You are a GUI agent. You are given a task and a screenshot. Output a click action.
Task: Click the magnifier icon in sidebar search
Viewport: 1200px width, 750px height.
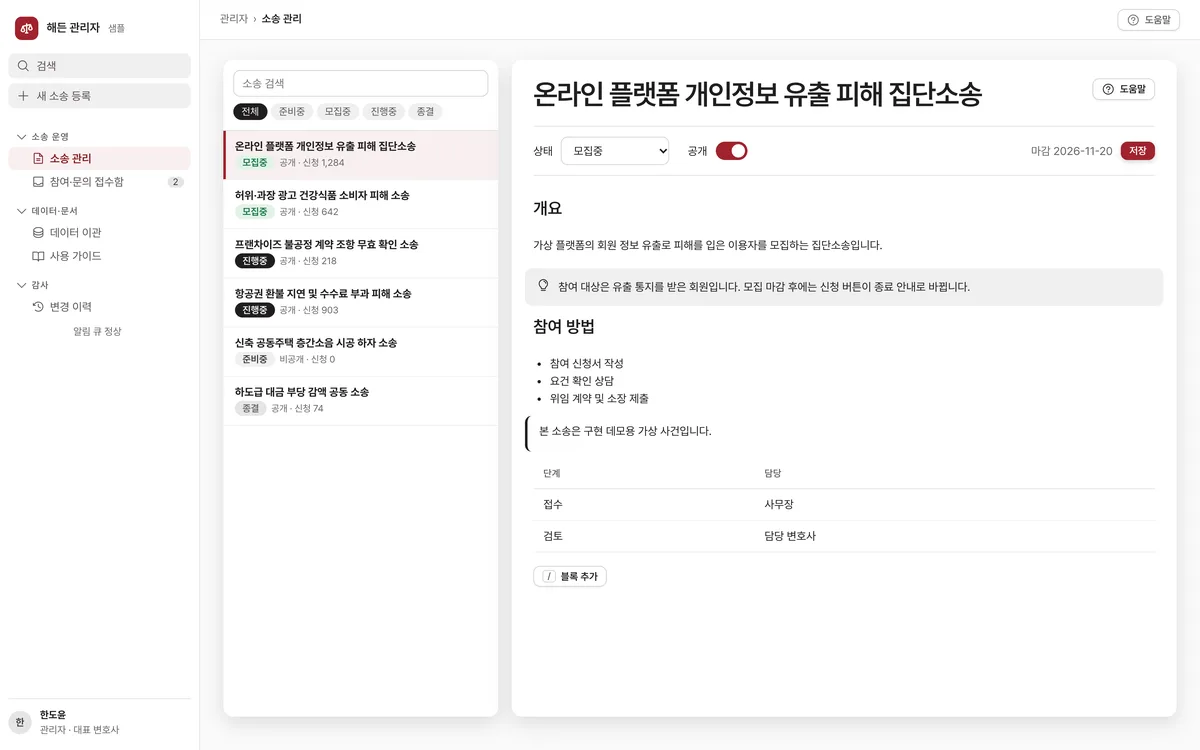[x=24, y=66]
